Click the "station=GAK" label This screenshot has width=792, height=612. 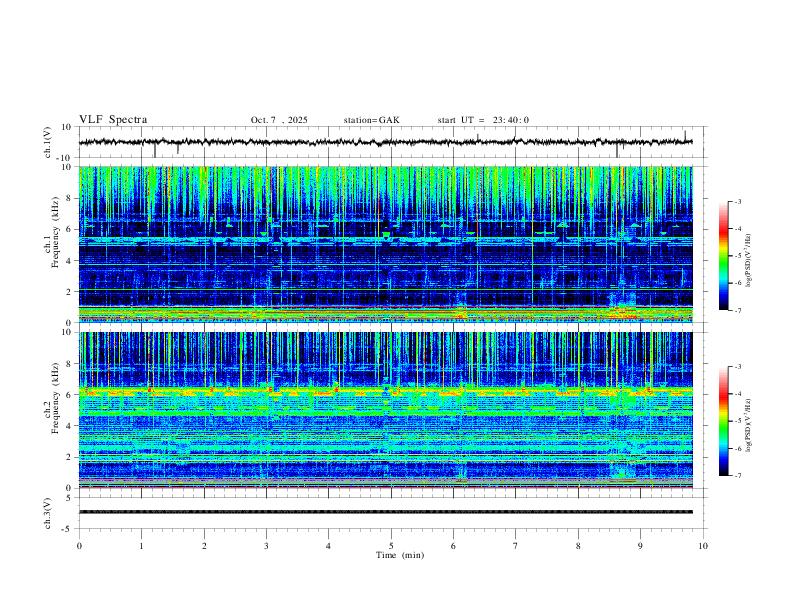pyautogui.click(x=371, y=120)
